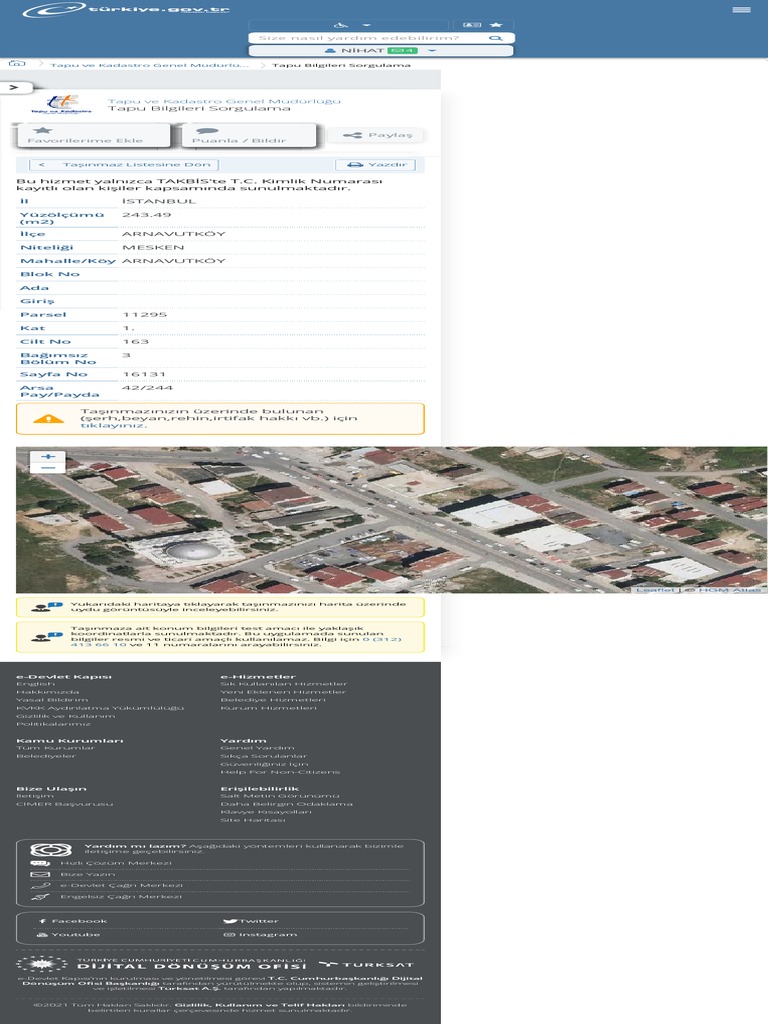The image size is (768, 1024).
Task: Click the search magnifier icon
Action: pyautogui.click(x=496, y=38)
